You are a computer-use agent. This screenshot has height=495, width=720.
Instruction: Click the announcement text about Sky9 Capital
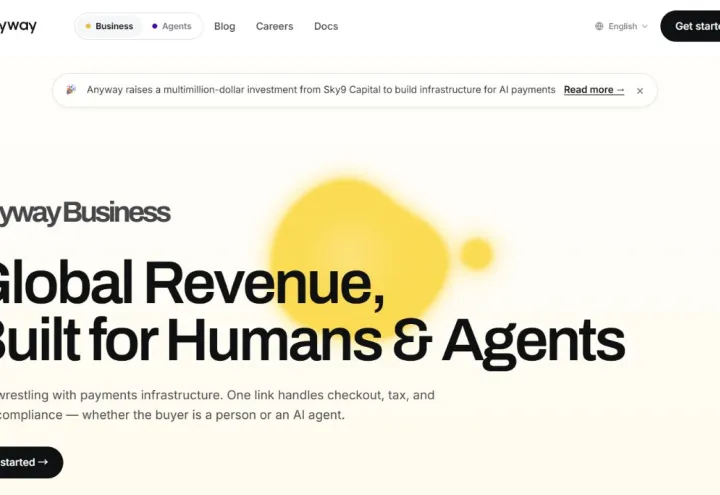click(321, 90)
